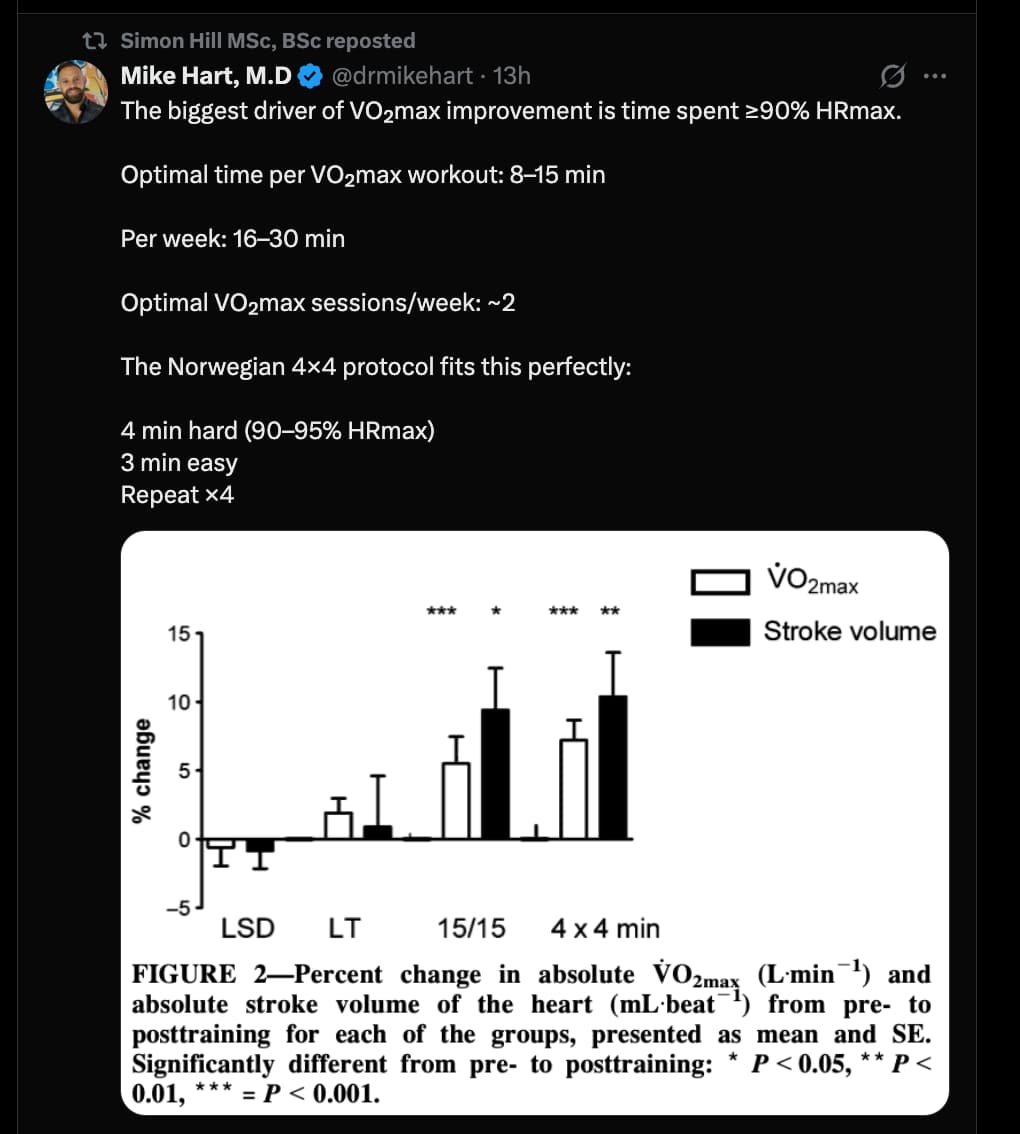This screenshot has height=1134, width=1020.
Task: Click the 15/15 group label on chart
Action: (472, 929)
